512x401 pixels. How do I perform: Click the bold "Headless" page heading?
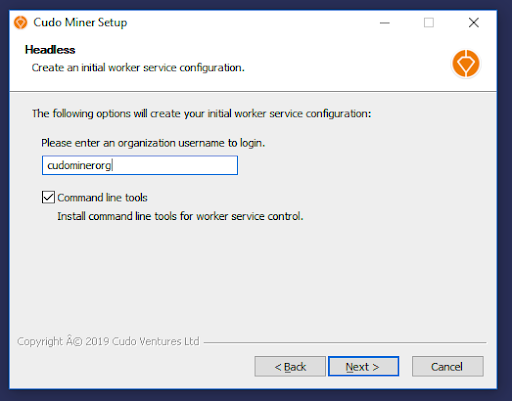50,50
